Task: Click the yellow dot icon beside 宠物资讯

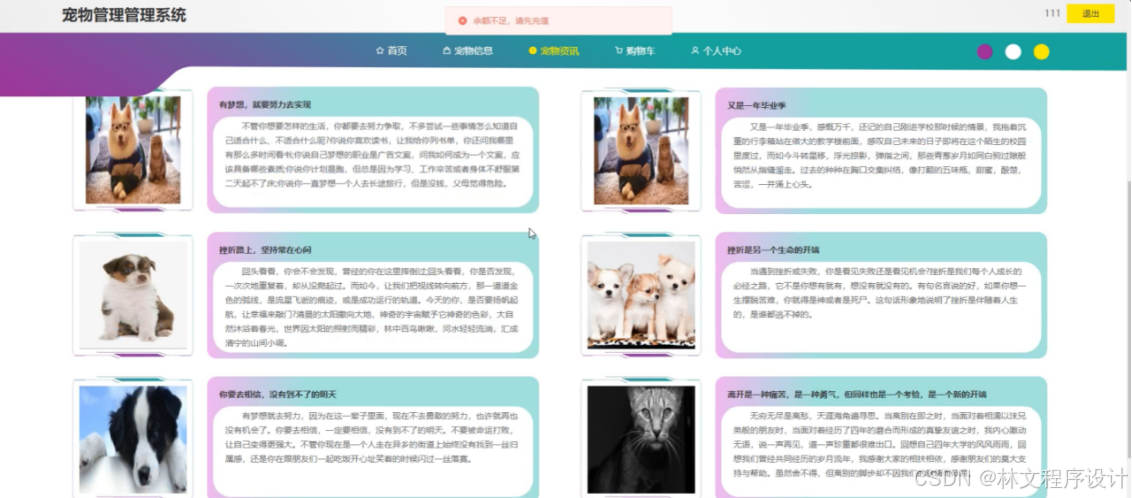Action: coord(533,51)
